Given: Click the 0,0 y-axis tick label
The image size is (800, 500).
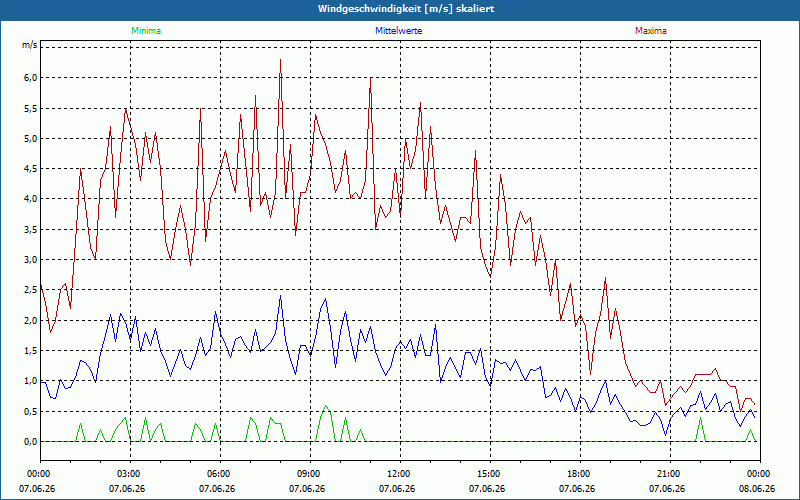Looking at the screenshot, I should [x=30, y=442].
